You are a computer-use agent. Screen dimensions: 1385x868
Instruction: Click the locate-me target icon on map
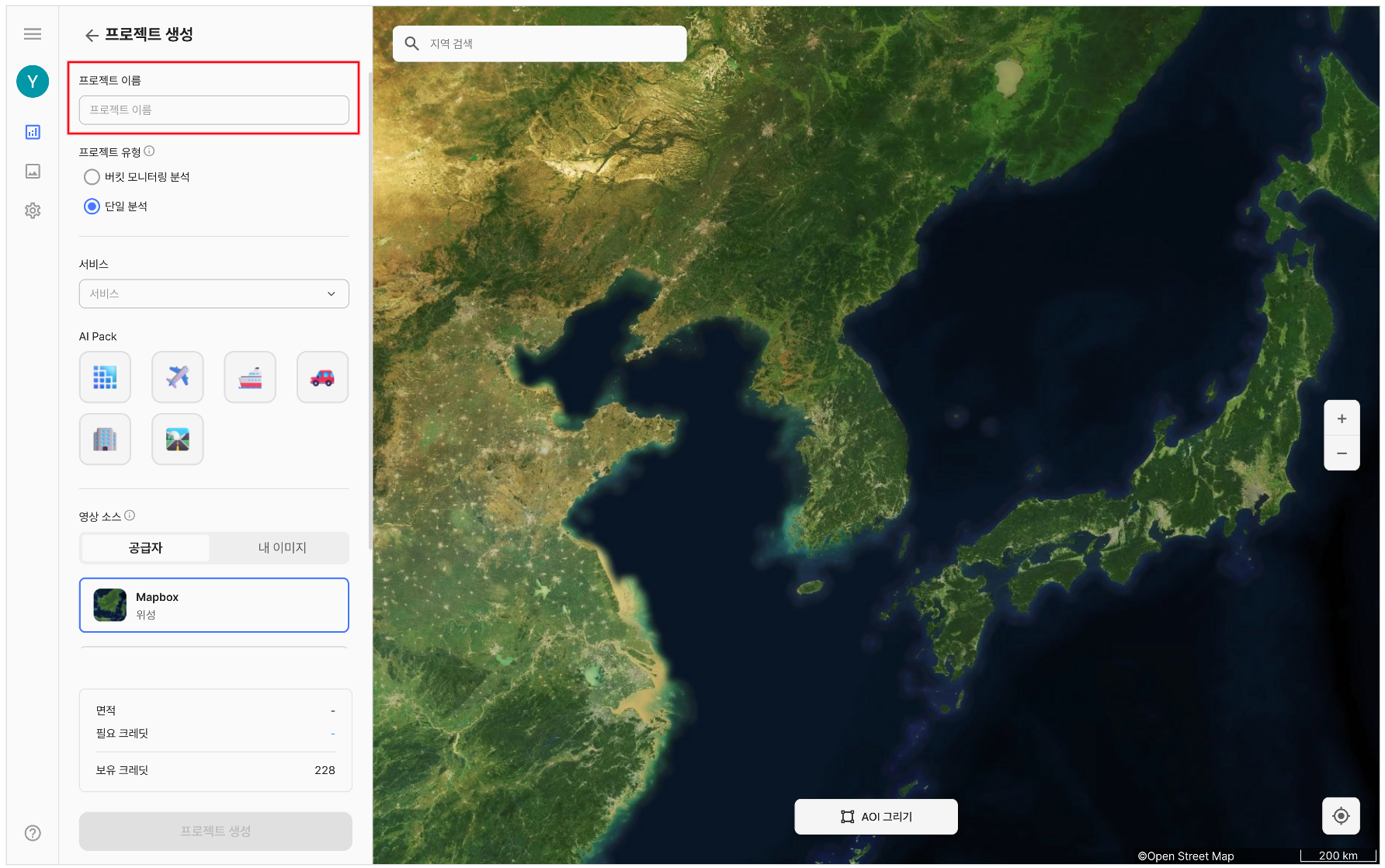(x=1341, y=816)
